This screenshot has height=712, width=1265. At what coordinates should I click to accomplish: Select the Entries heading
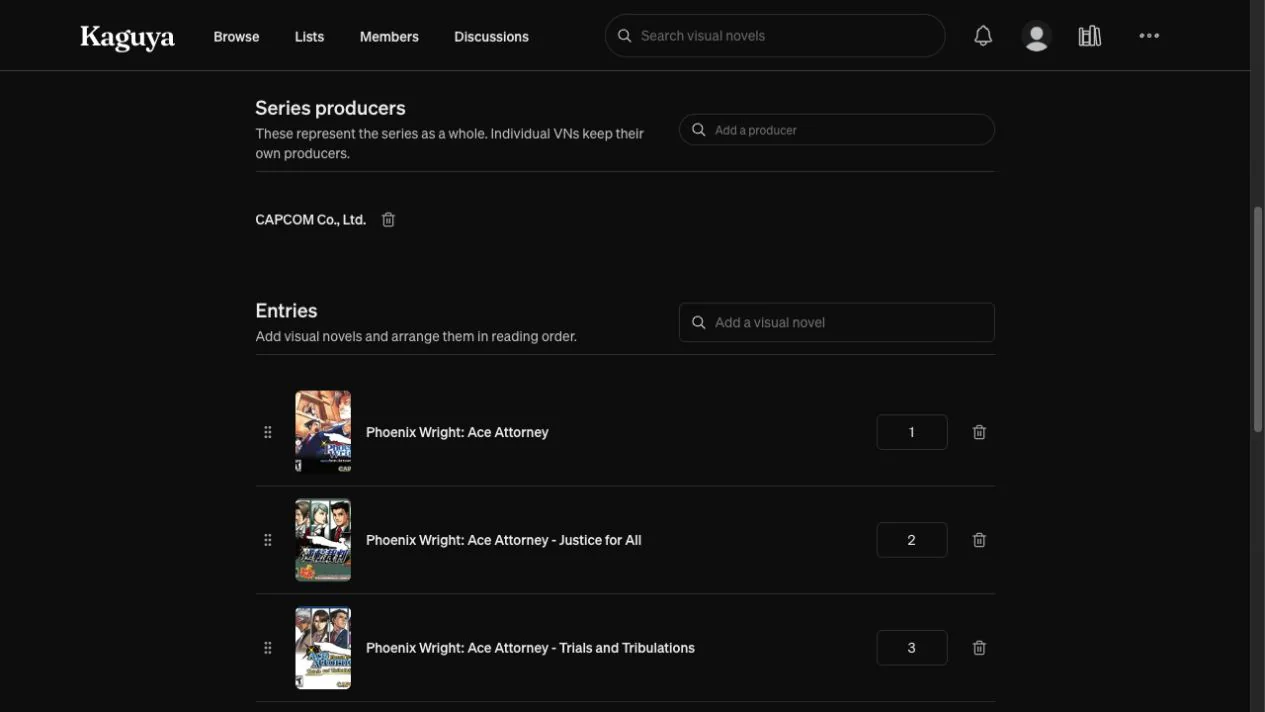(x=286, y=311)
